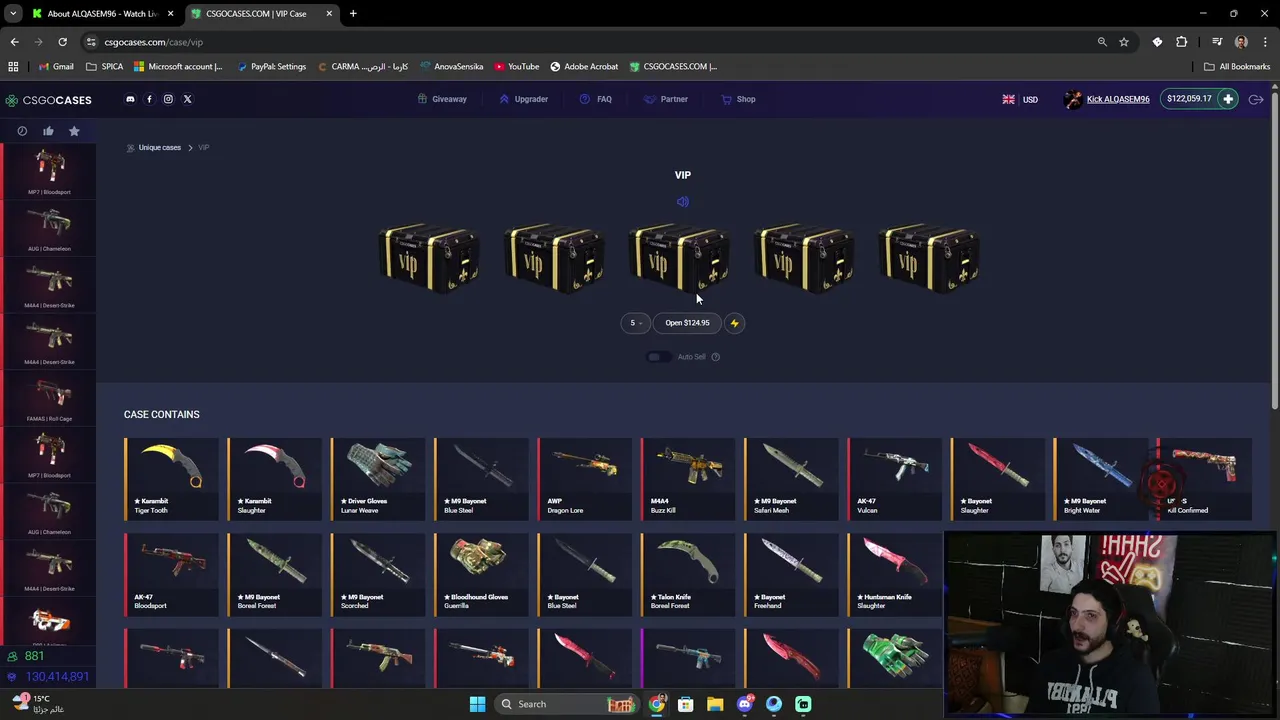Image resolution: width=1280 pixels, height=720 pixels.
Task: Select the AWP Dragon Lore item card
Action: [585, 479]
